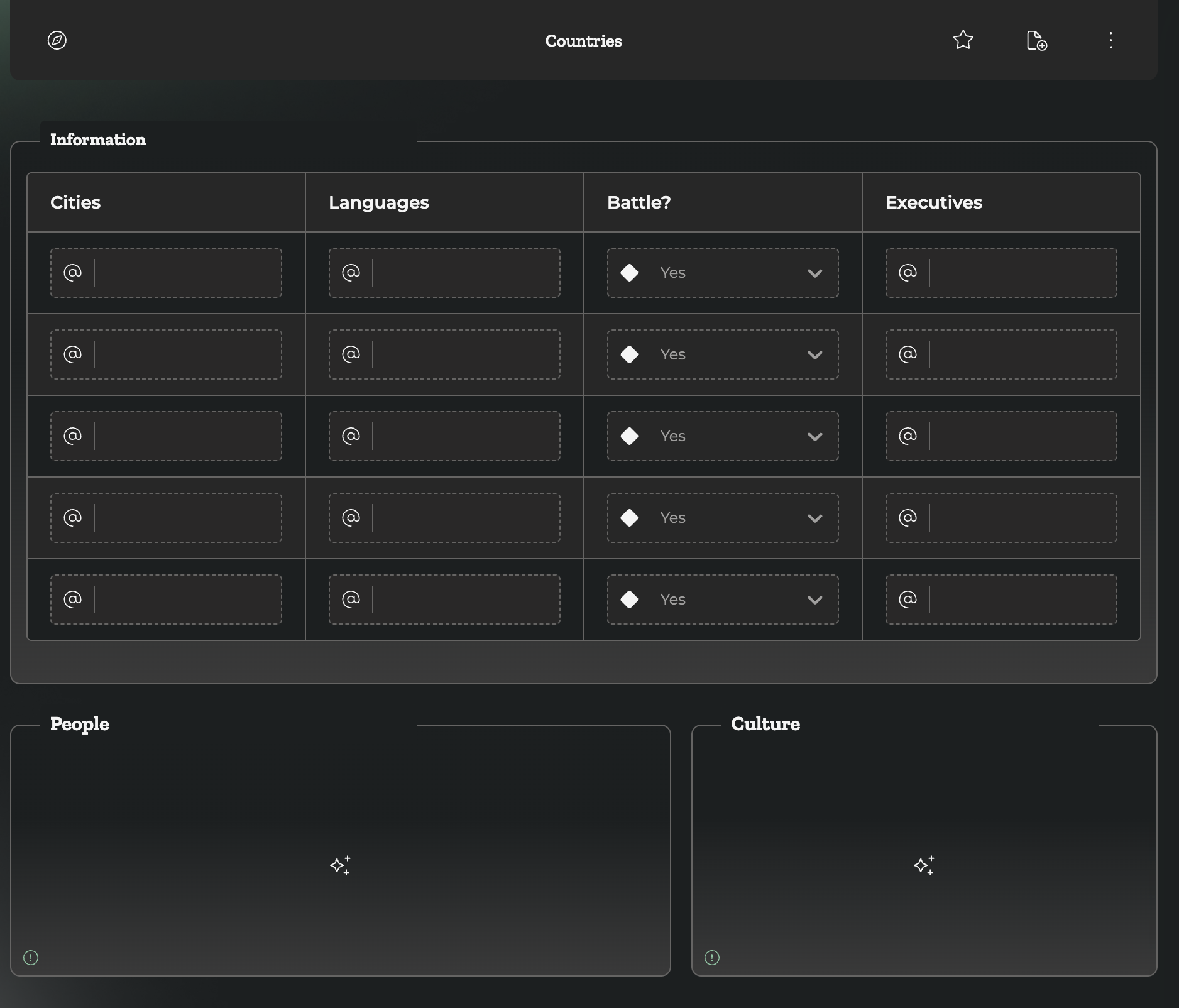Favorite the page with the star icon
Viewport: 1179px width, 1008px height.
pyautogui.click(x=963, y=41)
